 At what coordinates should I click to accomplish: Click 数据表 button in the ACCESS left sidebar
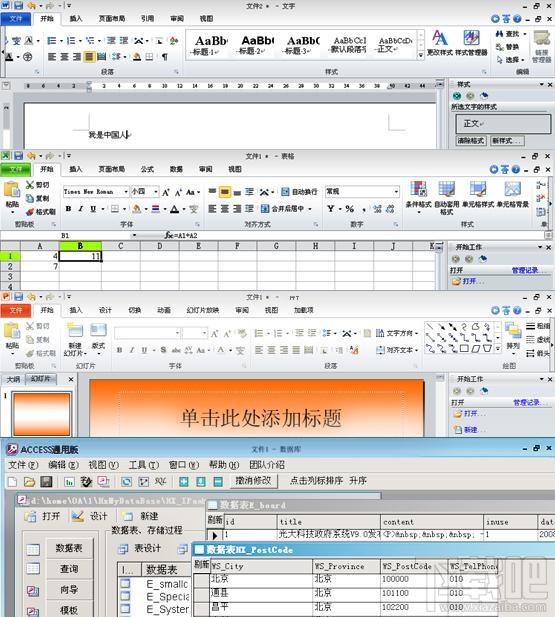[x=69, y=548]
